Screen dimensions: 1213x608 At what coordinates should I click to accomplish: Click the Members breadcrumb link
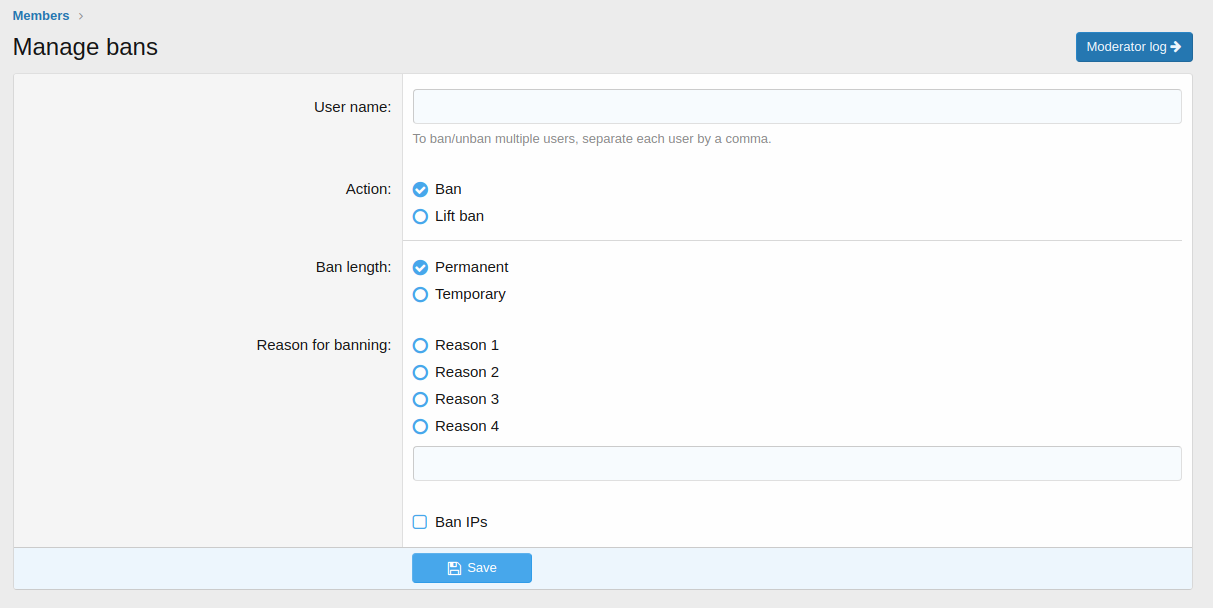41,16
